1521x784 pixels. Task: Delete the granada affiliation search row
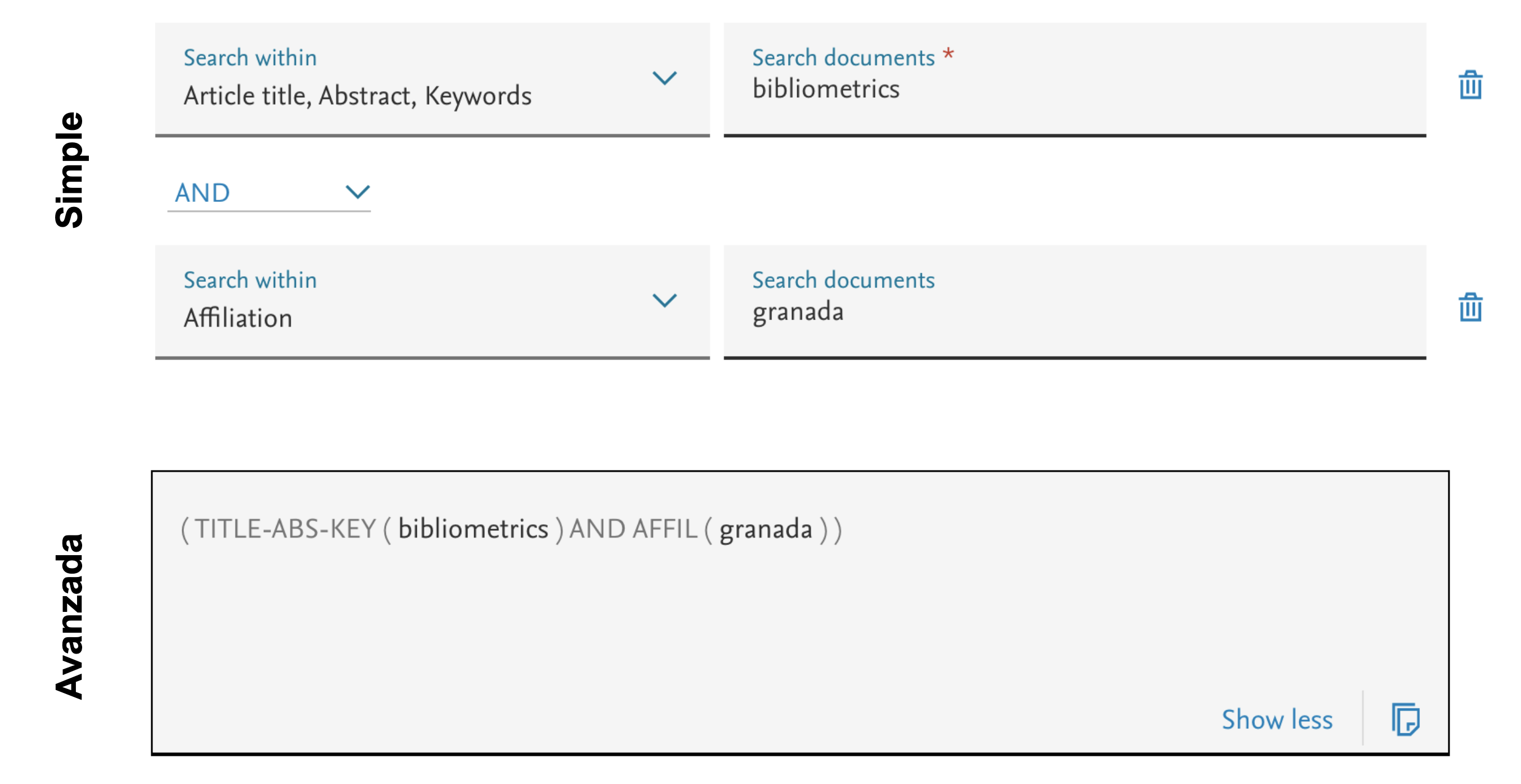coord(1470,308)
